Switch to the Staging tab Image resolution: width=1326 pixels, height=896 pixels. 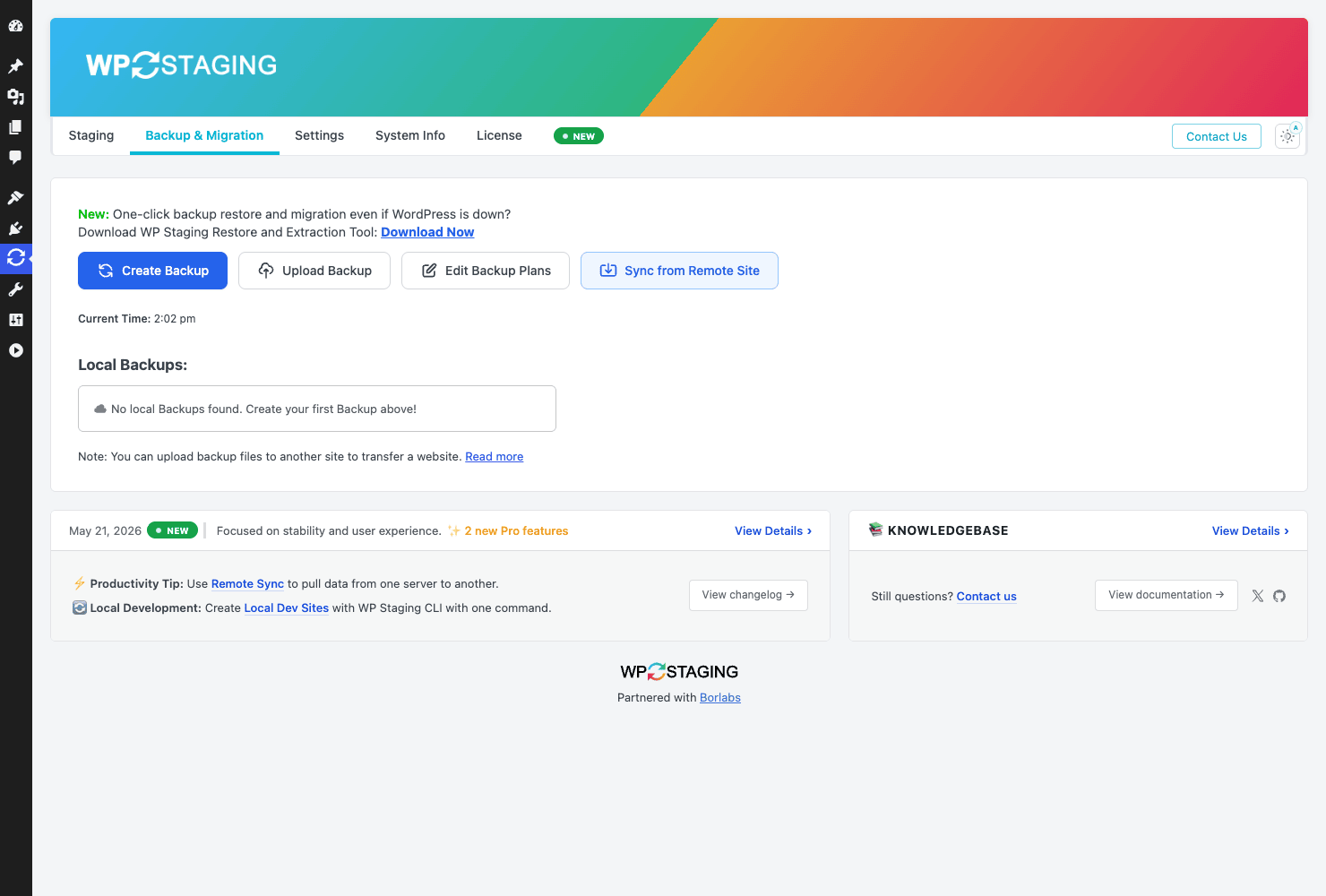tap(91, 135)
